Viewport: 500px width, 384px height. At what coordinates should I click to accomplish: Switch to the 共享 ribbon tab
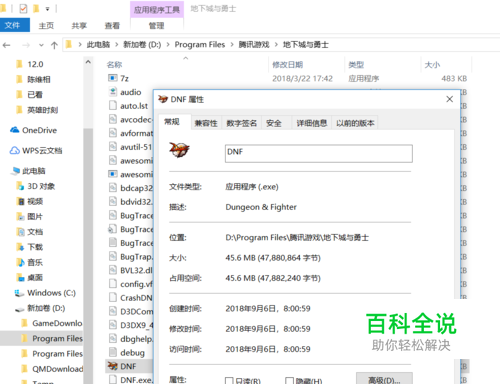pos(79,26)
